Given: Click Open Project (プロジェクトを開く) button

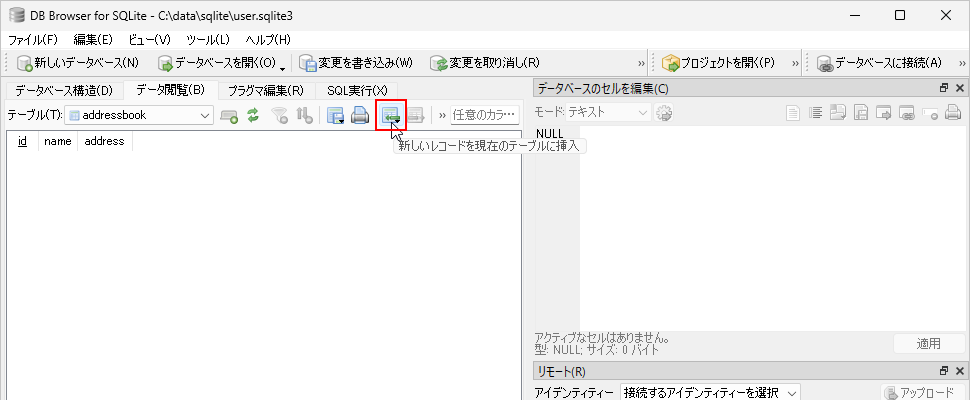Looking at the screenshot, I should click(718, 63).
